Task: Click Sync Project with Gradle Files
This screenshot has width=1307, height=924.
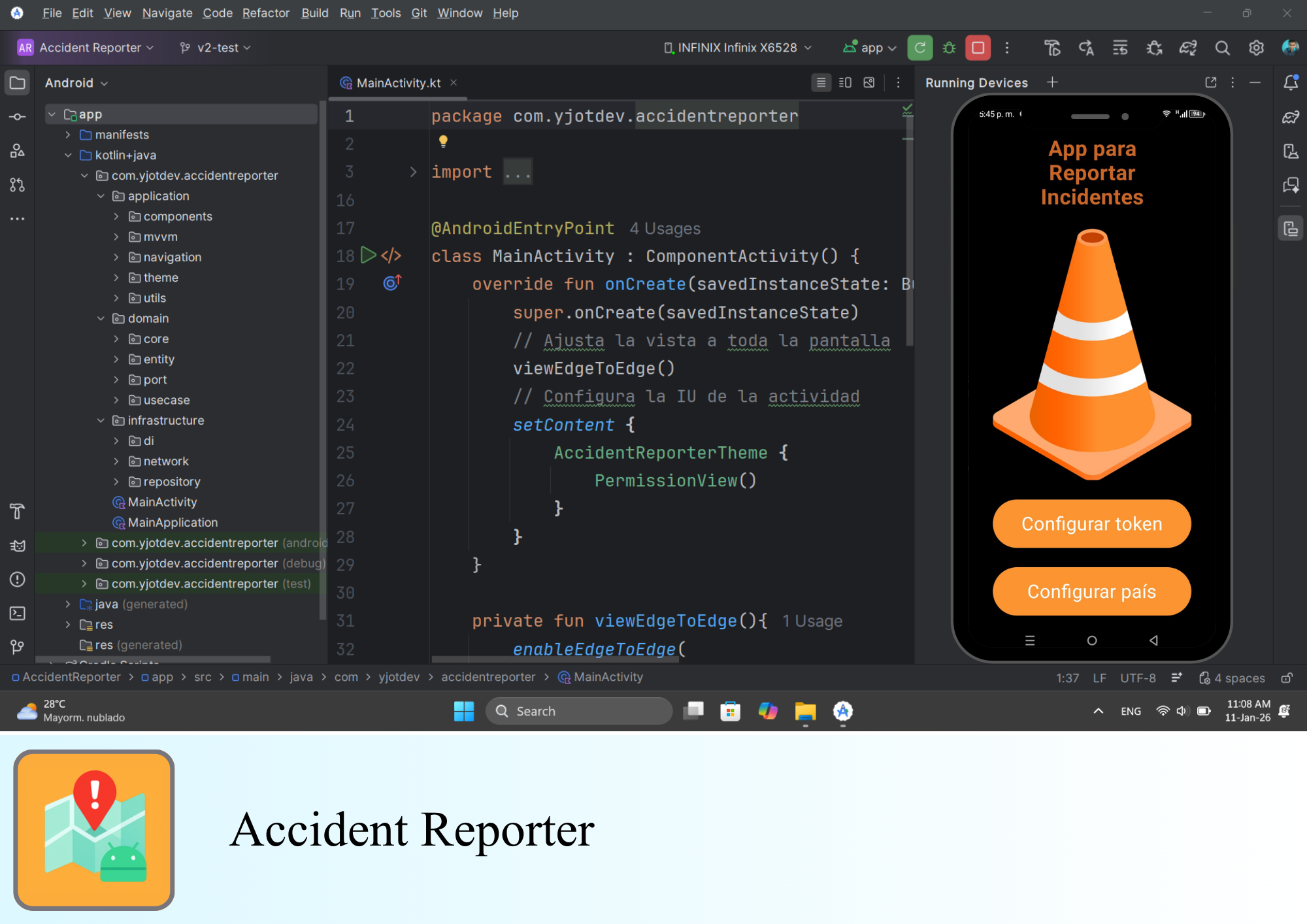Action: pos(1187,48)
